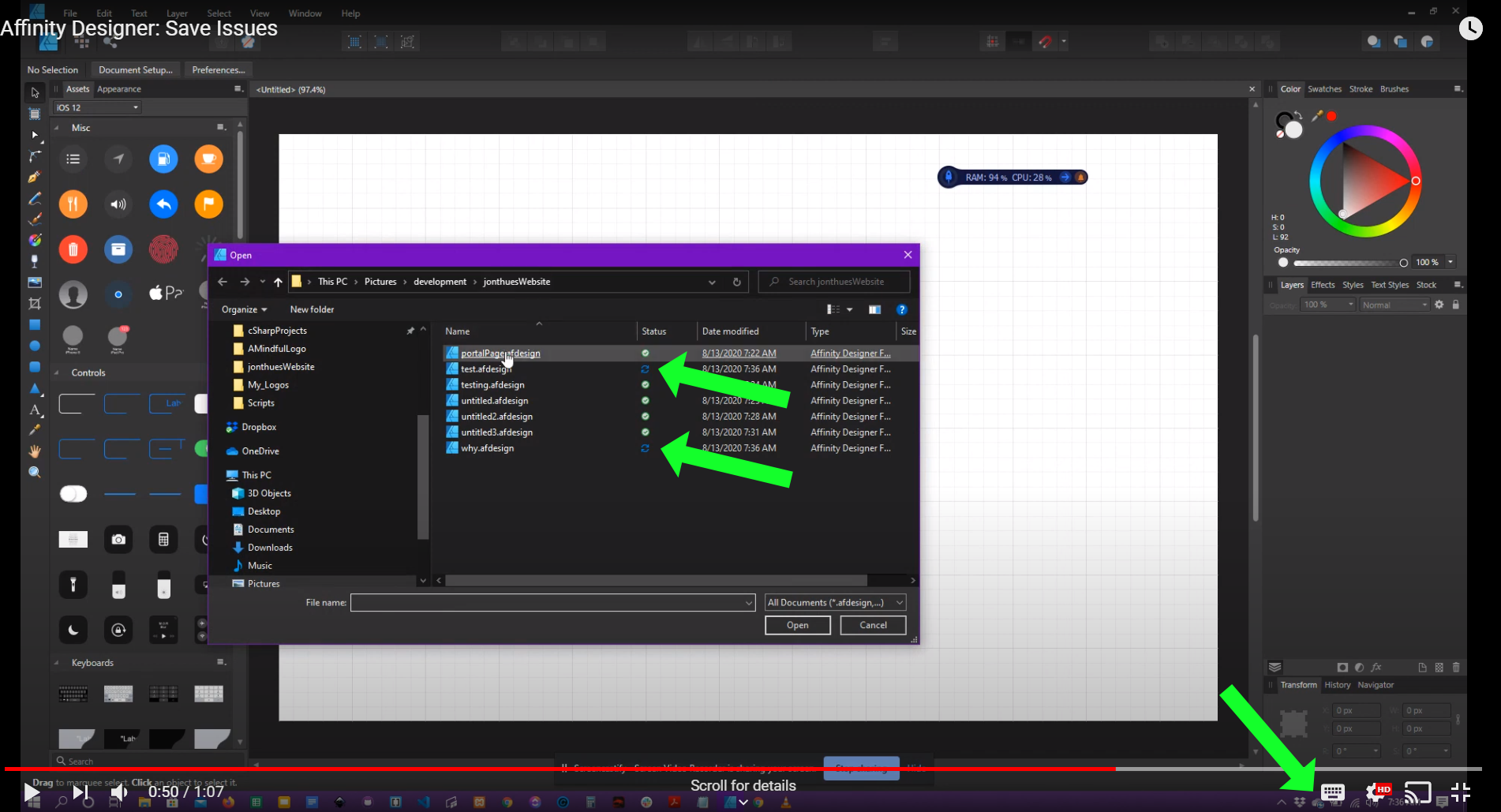The image size is (1501, 812).
Task: Open the File menu
Action: (x=70, y=13)
